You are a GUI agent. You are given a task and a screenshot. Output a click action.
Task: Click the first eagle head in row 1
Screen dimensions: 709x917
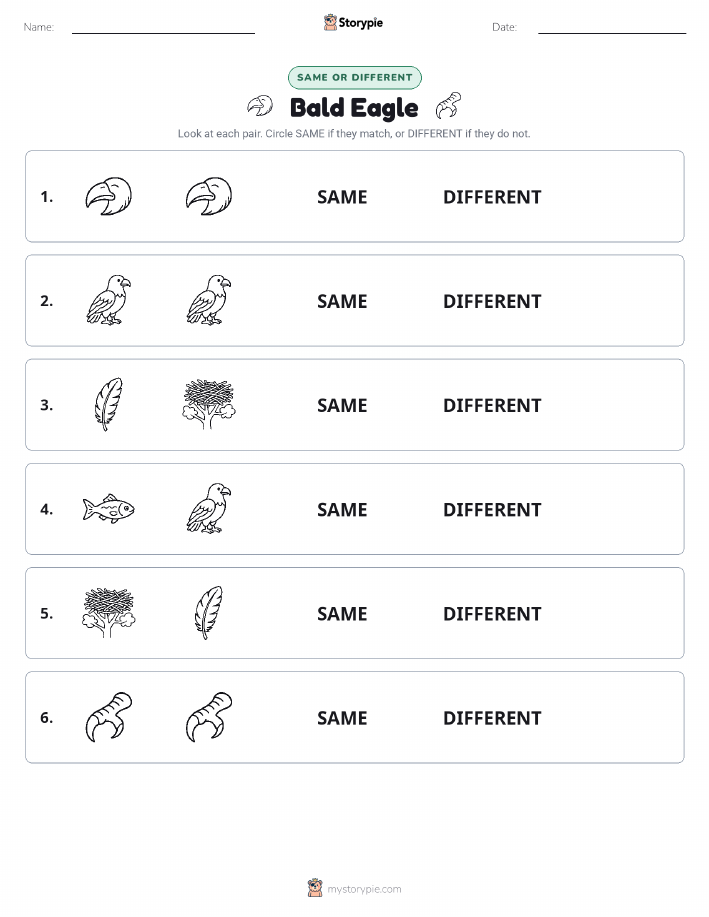pyautogui.click(x=109, y=196)
